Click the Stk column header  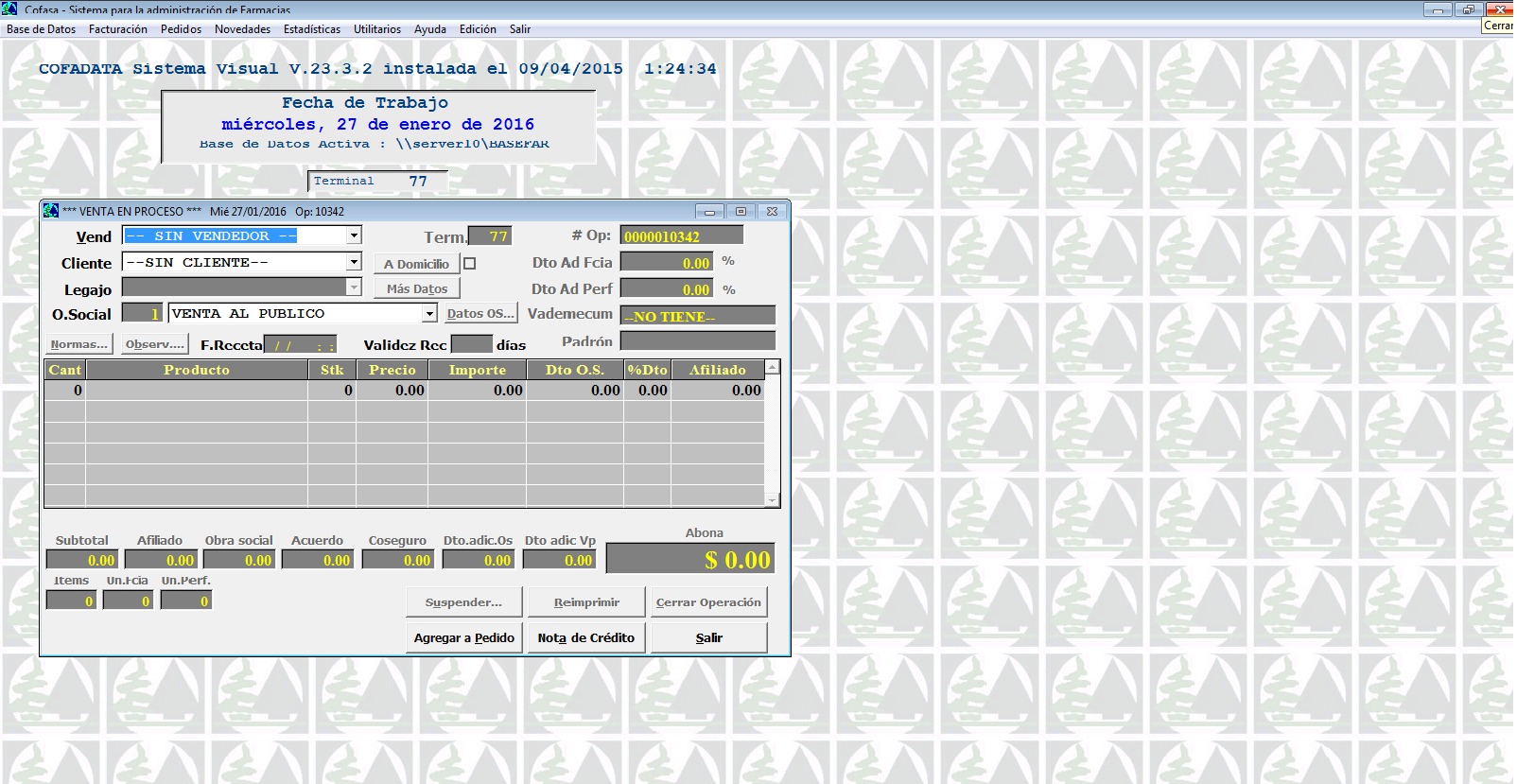pyautogui.click(x=332, y=370)
